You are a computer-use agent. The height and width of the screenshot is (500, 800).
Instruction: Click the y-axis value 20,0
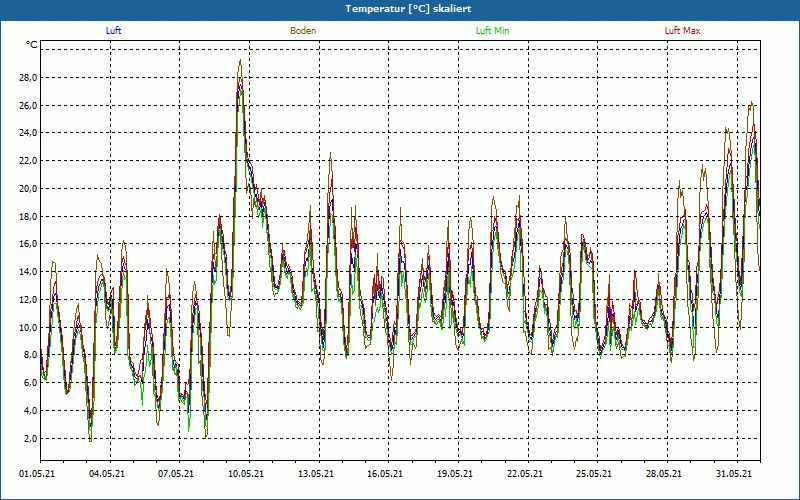pos(28,189)
